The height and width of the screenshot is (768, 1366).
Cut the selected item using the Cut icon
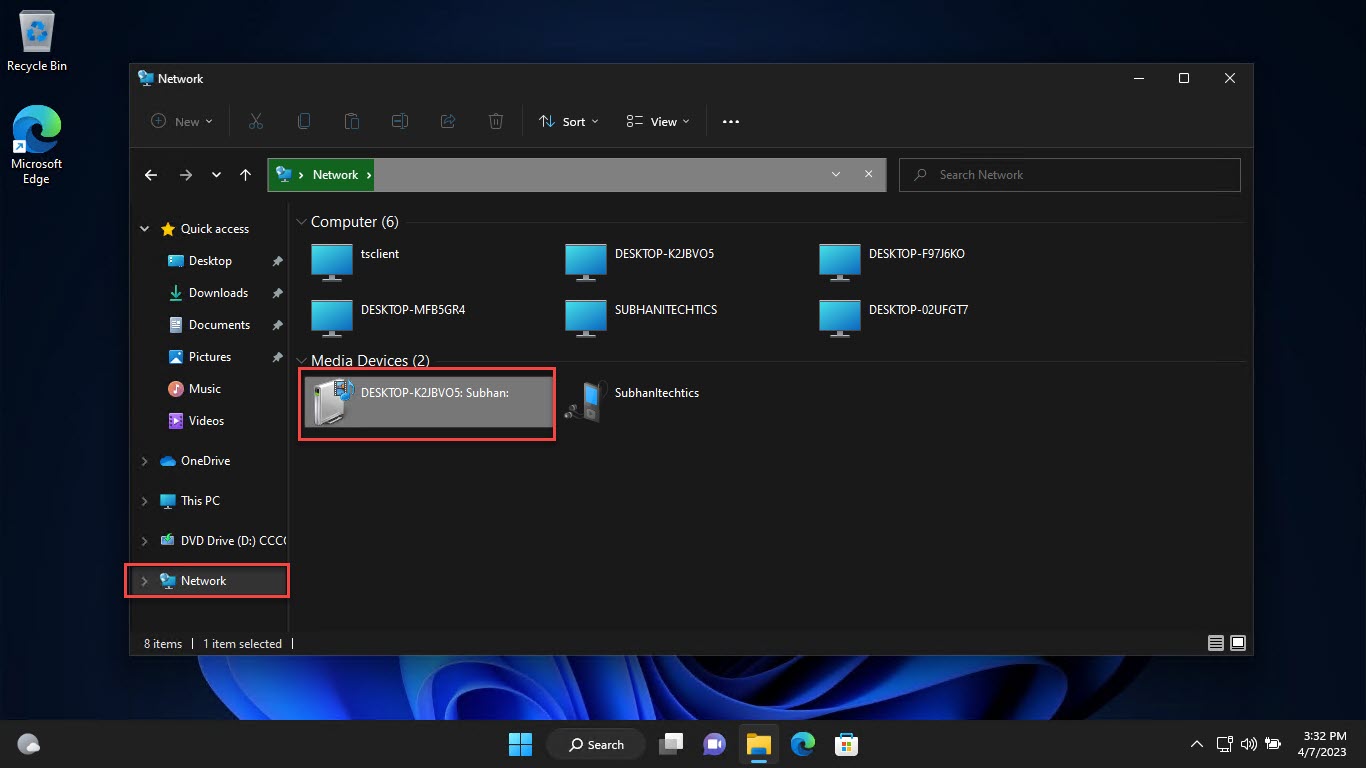coord(256,121)
